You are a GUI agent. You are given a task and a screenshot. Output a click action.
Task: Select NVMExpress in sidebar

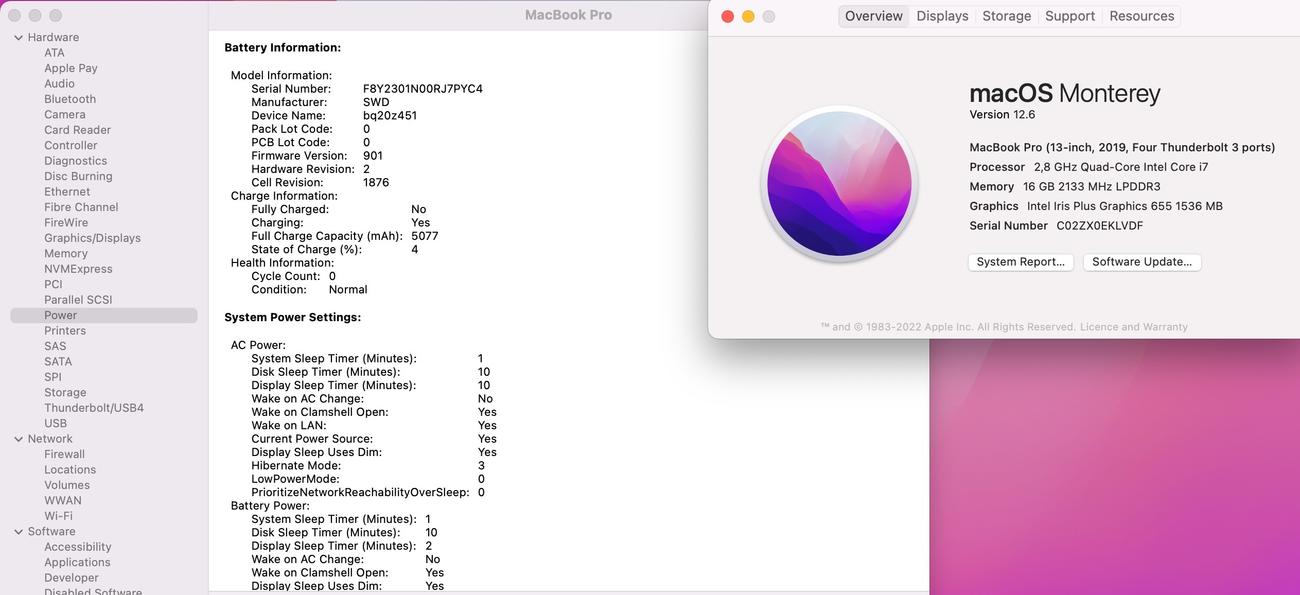pyautogui.click(x=78, y=269)
